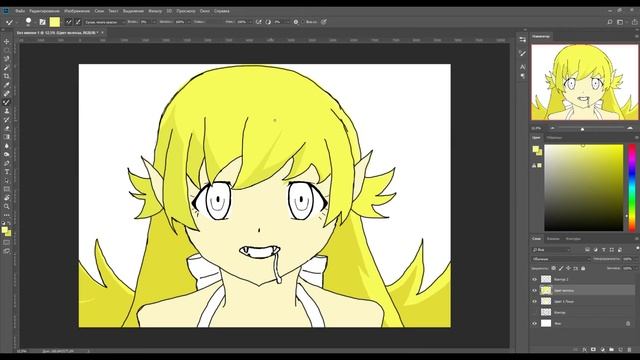Image resolution: width=640 pixels, height=360 pixels.
Task: Open the Изображение menu
Action: pos(77,11)
